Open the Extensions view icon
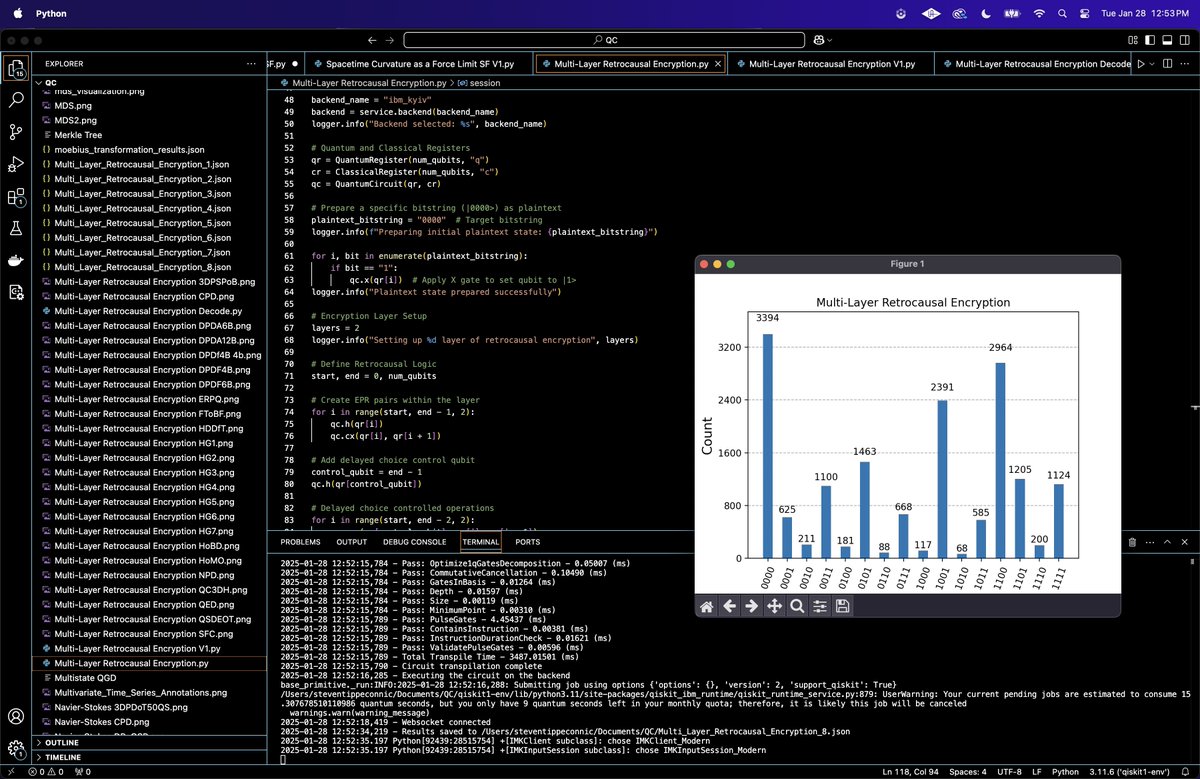 click(x=16, y=196)
